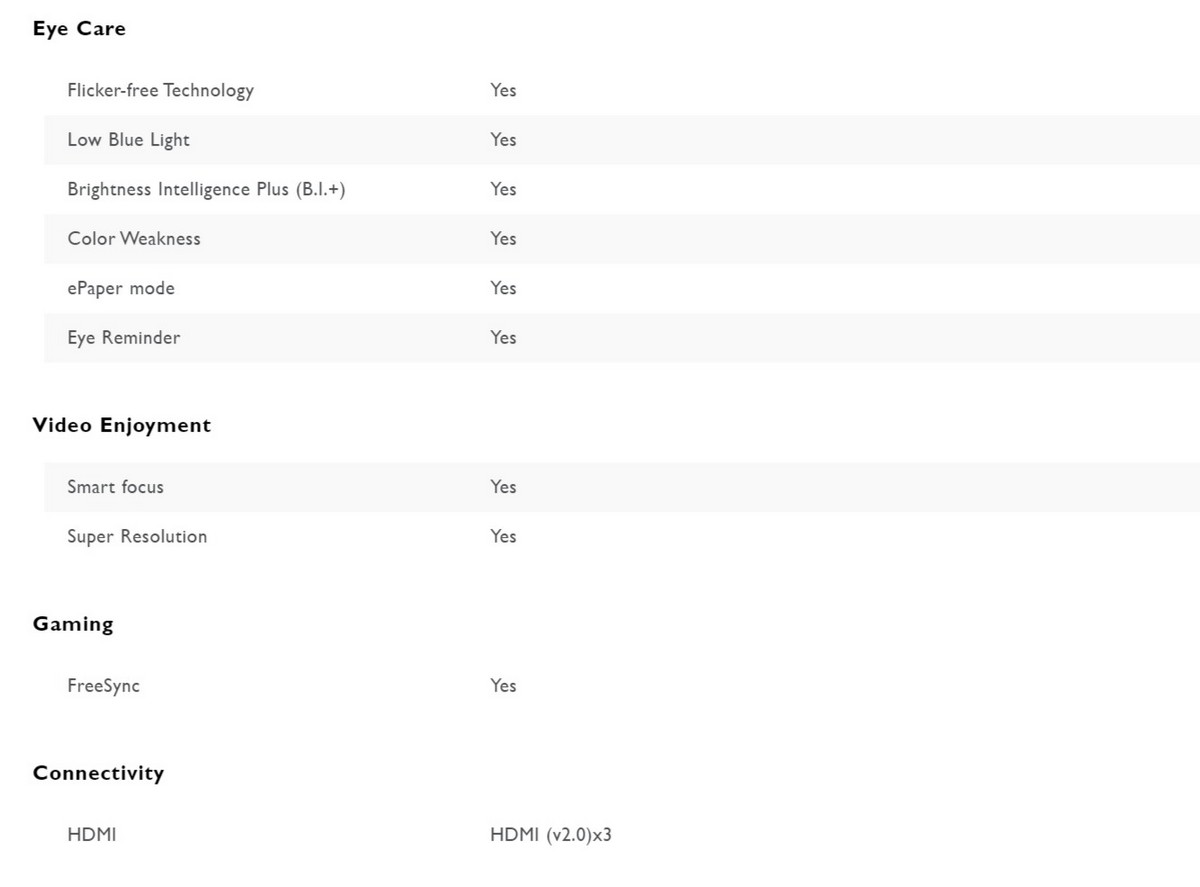Select the HDMI (v2.0)x3 value
This screenshot has width=1200, height=887.
(550, 834)
